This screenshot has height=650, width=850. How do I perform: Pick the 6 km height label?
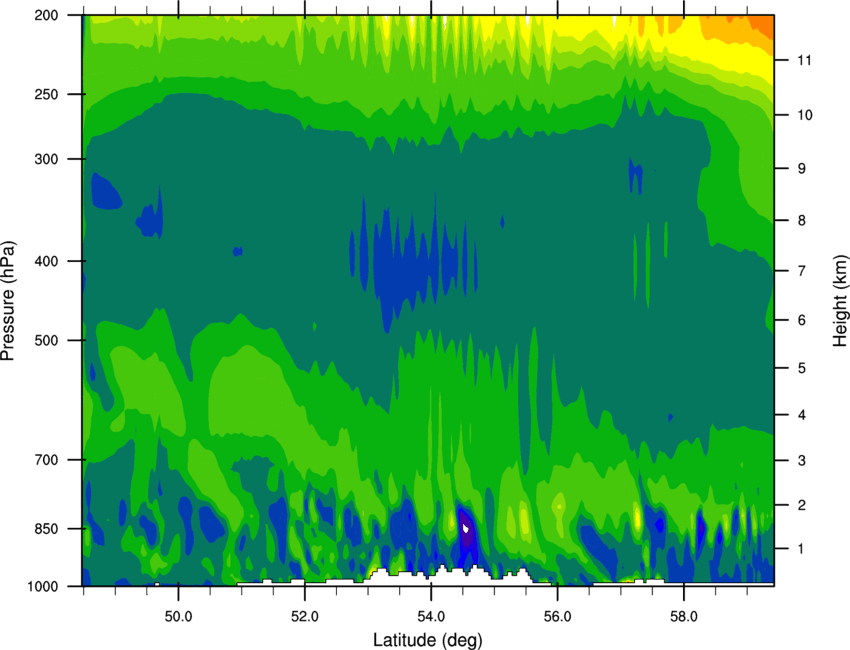[x=801, y=320]
